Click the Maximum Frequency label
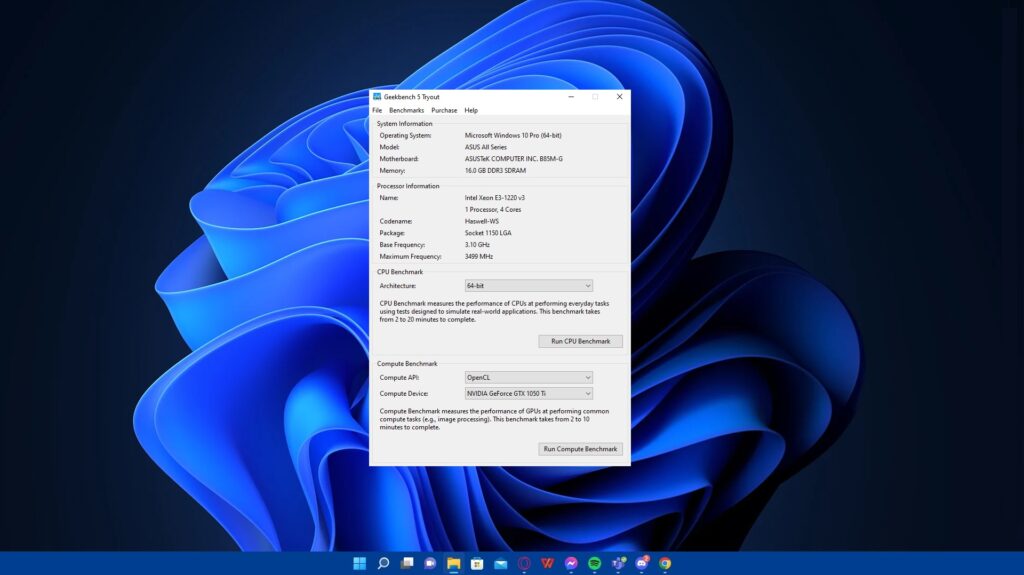1024x575 pixels. (410, 257)
